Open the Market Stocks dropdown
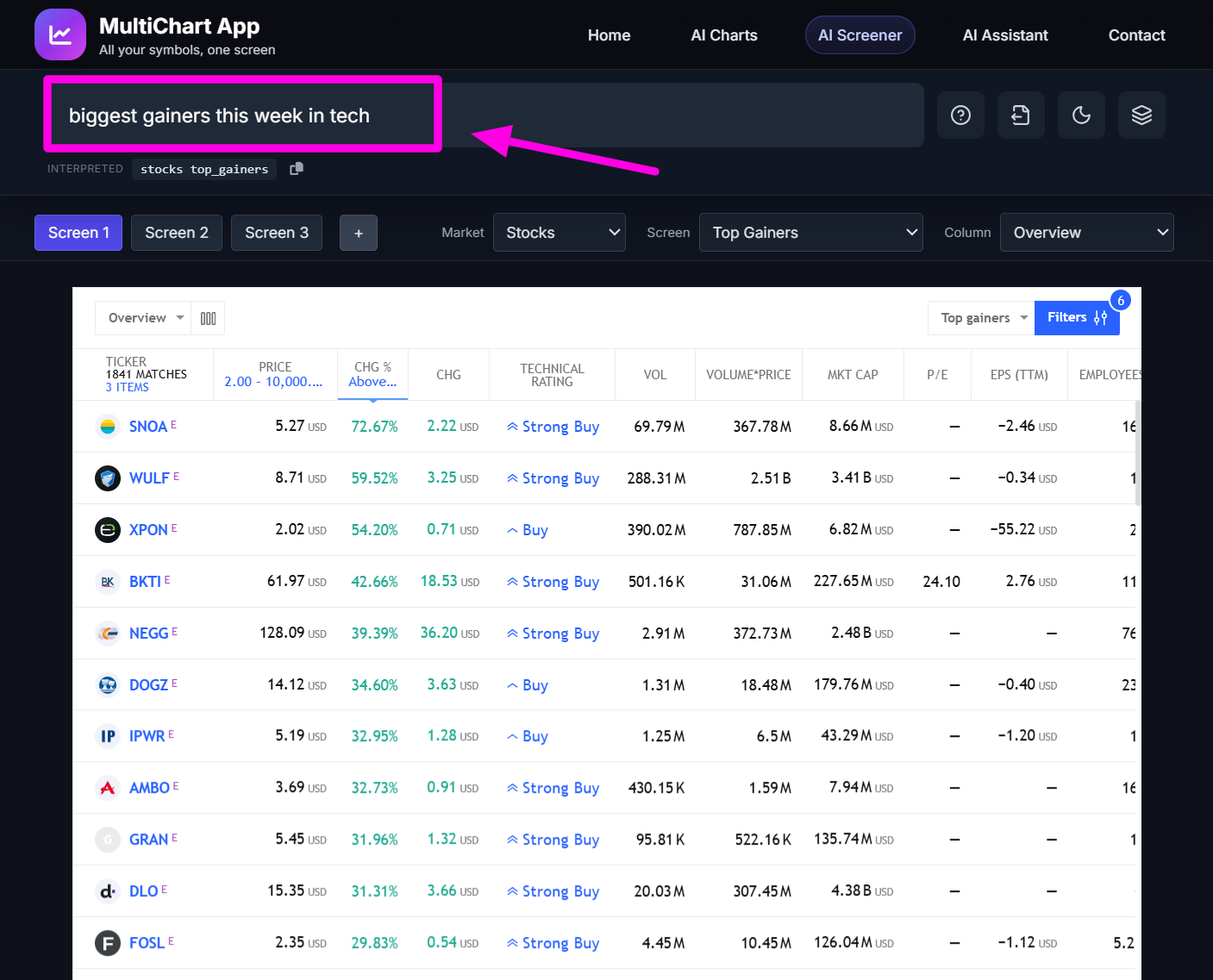The height and width of the screenshot is (980, 1213). [560, 233]
